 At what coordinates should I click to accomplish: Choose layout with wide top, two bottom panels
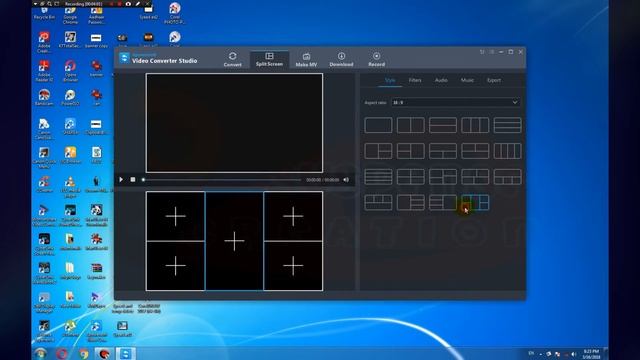pyautogui.click(x=443, y=151)
